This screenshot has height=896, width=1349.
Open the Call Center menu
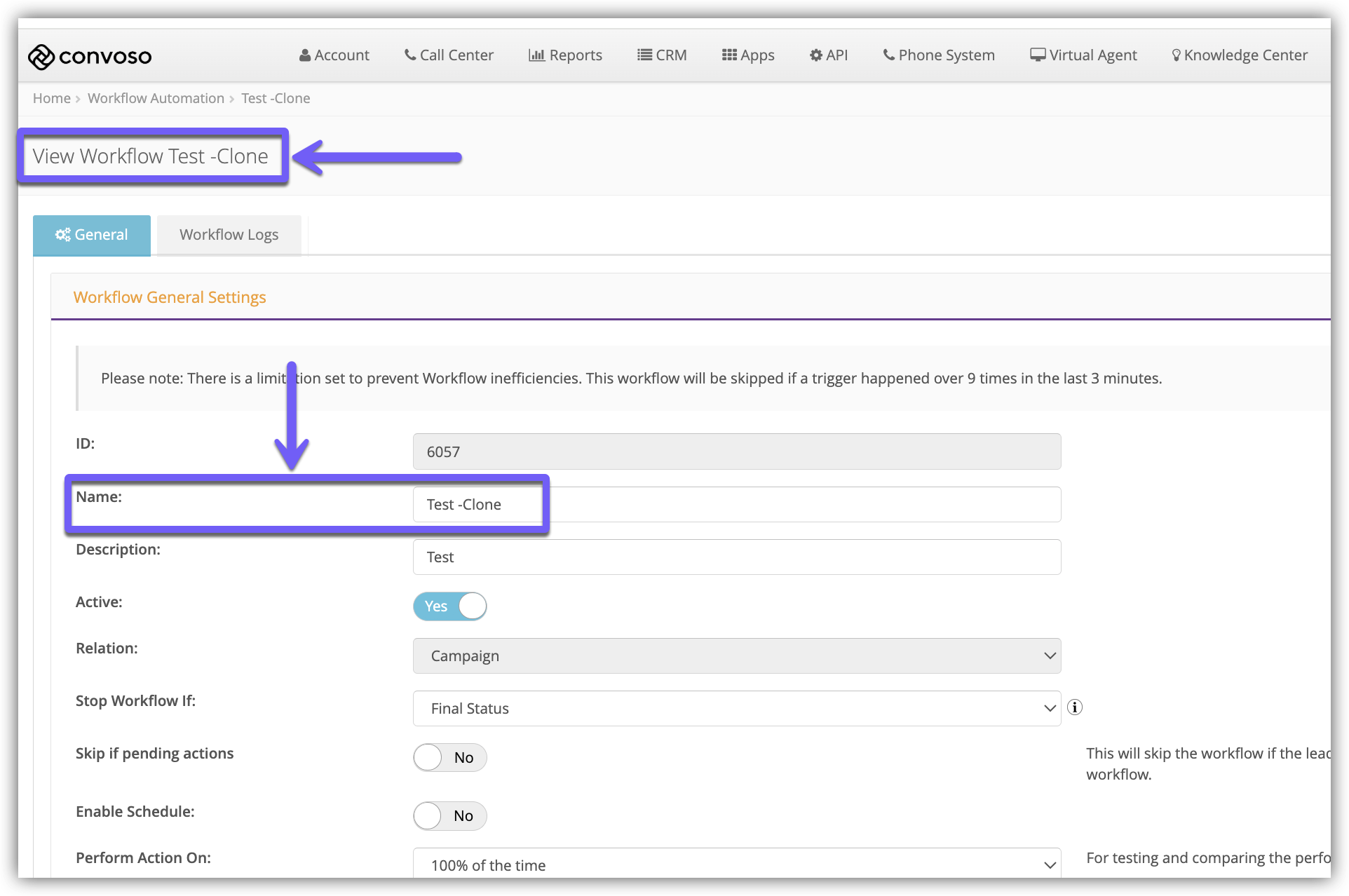tap(449, 55)
